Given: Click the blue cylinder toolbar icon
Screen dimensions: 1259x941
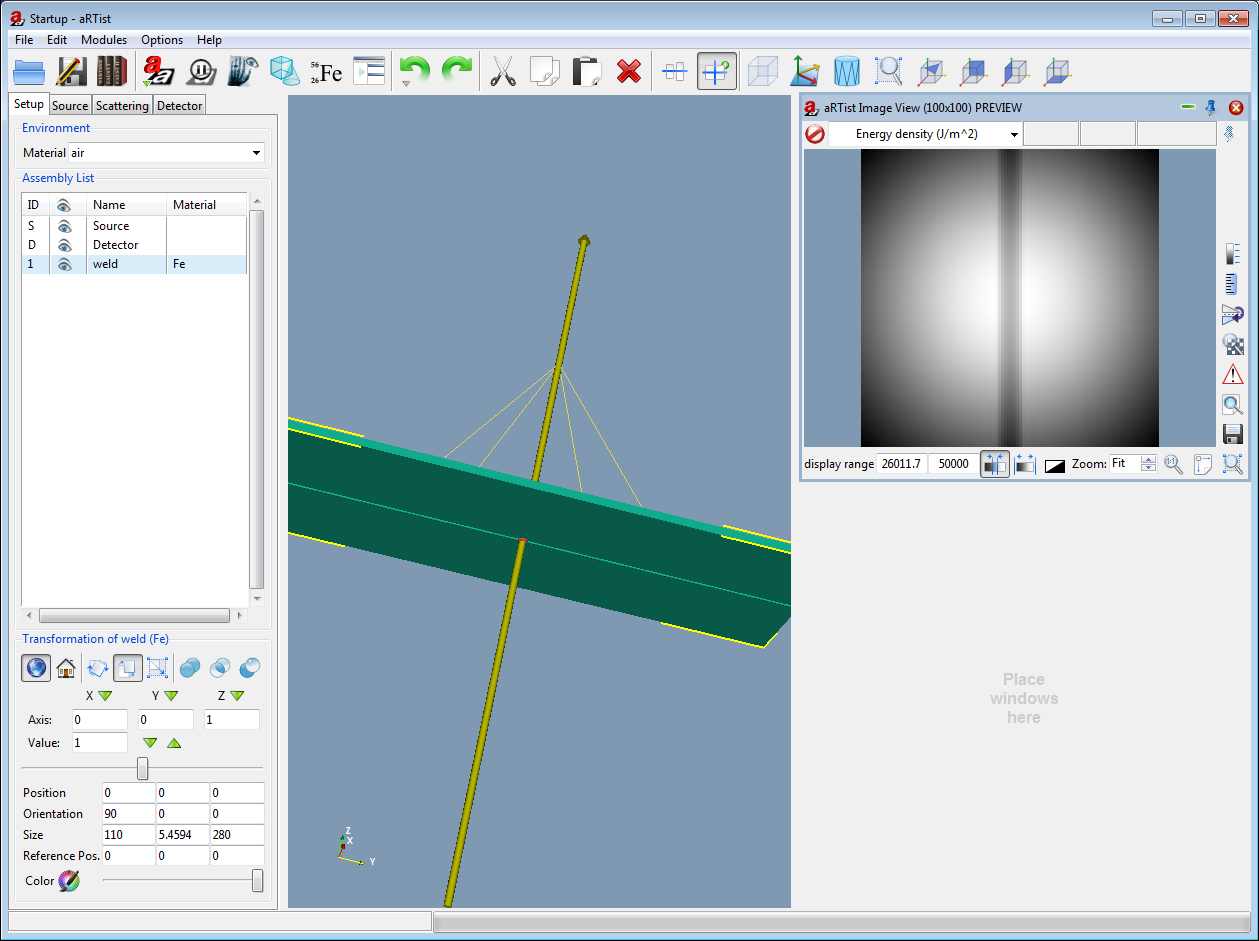Looking at the screenshot, I should coord(846,71).
